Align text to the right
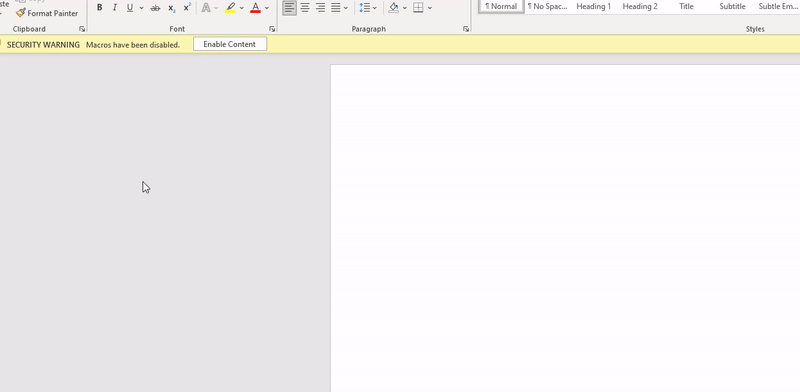Viewport: 800px width, 392px height. pos(320,8)
